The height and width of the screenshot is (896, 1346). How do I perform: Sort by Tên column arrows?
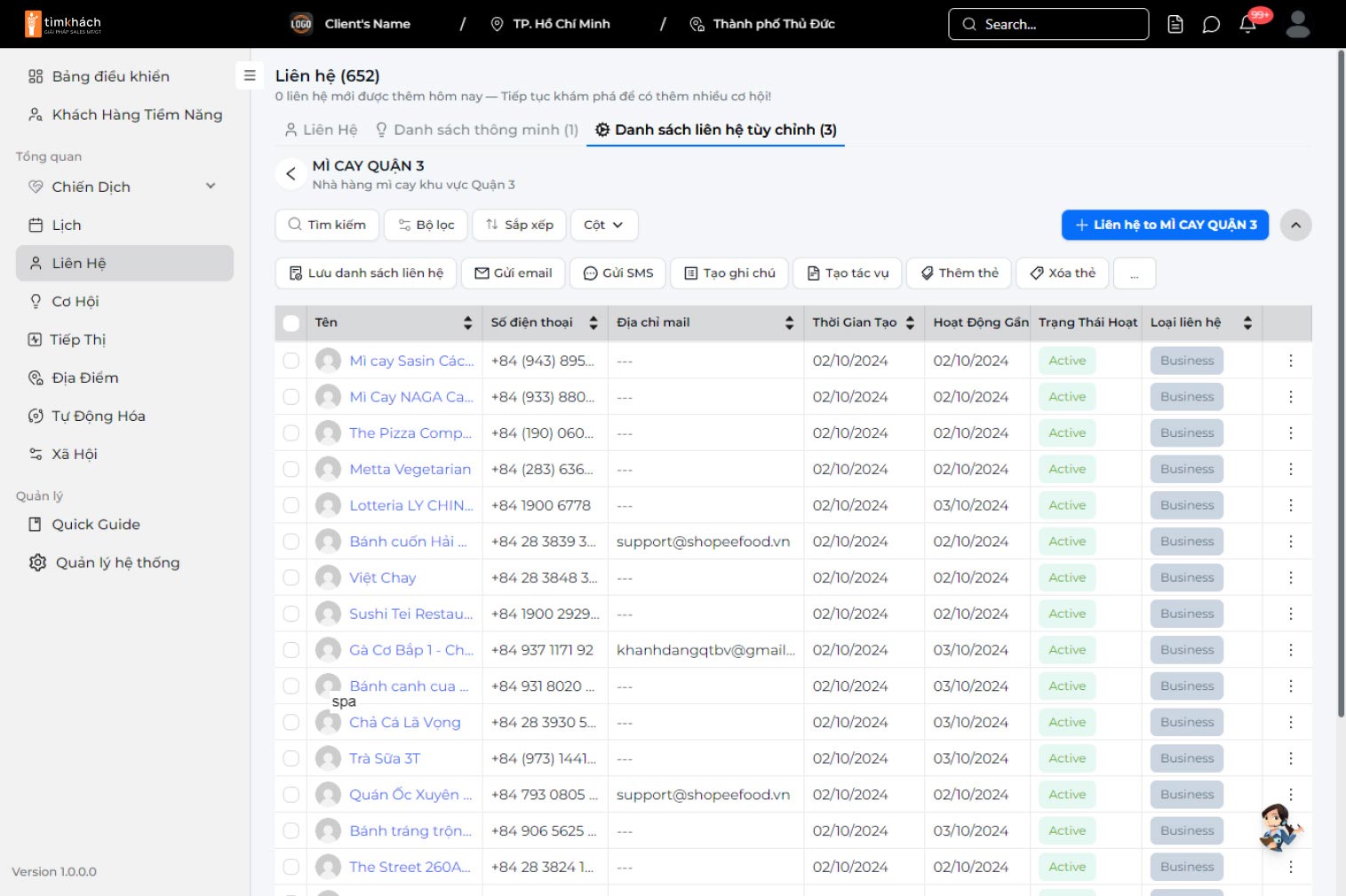click(x=467, y=322)
